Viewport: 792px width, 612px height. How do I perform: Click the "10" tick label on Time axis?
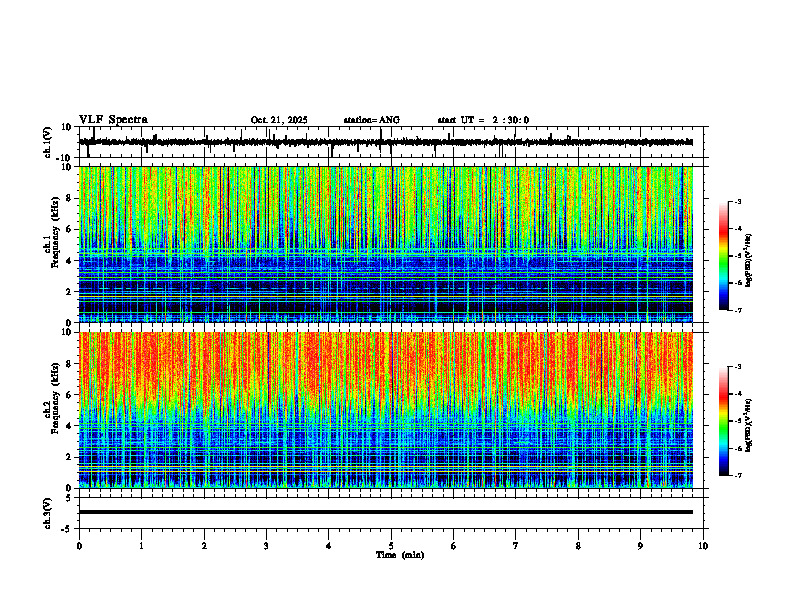pyautogui.click(x=703, y=546)
